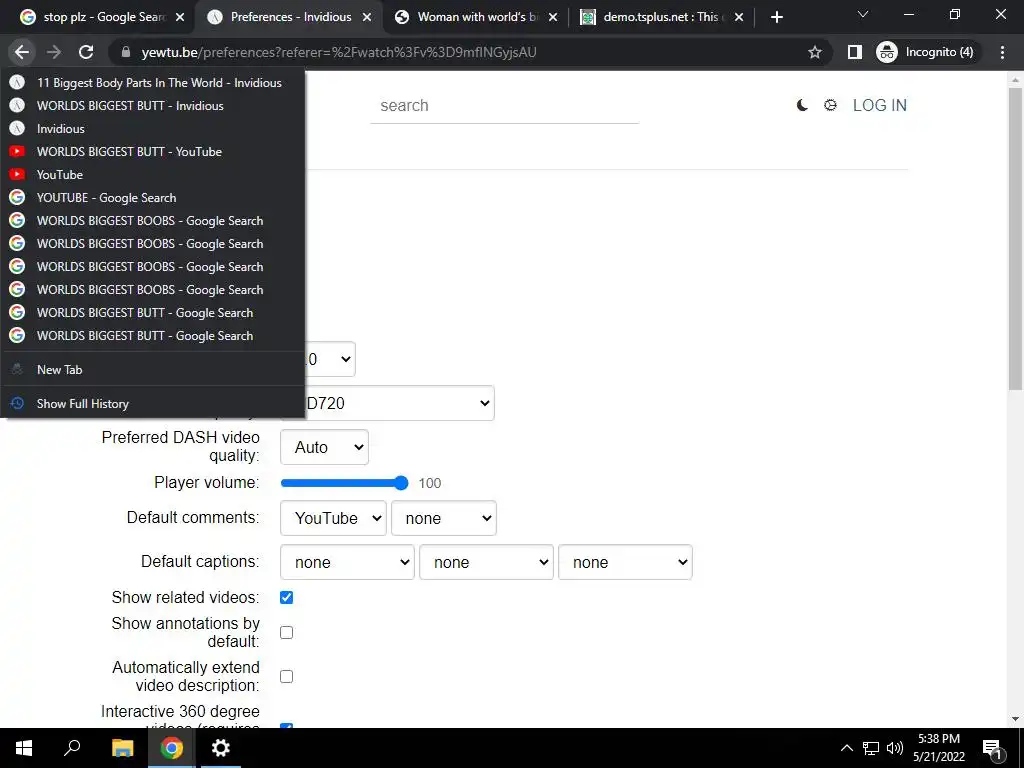Open the partially hidden dropdown above D720
The height and width of the screenshot is (768, 1024).
[330, 359]
